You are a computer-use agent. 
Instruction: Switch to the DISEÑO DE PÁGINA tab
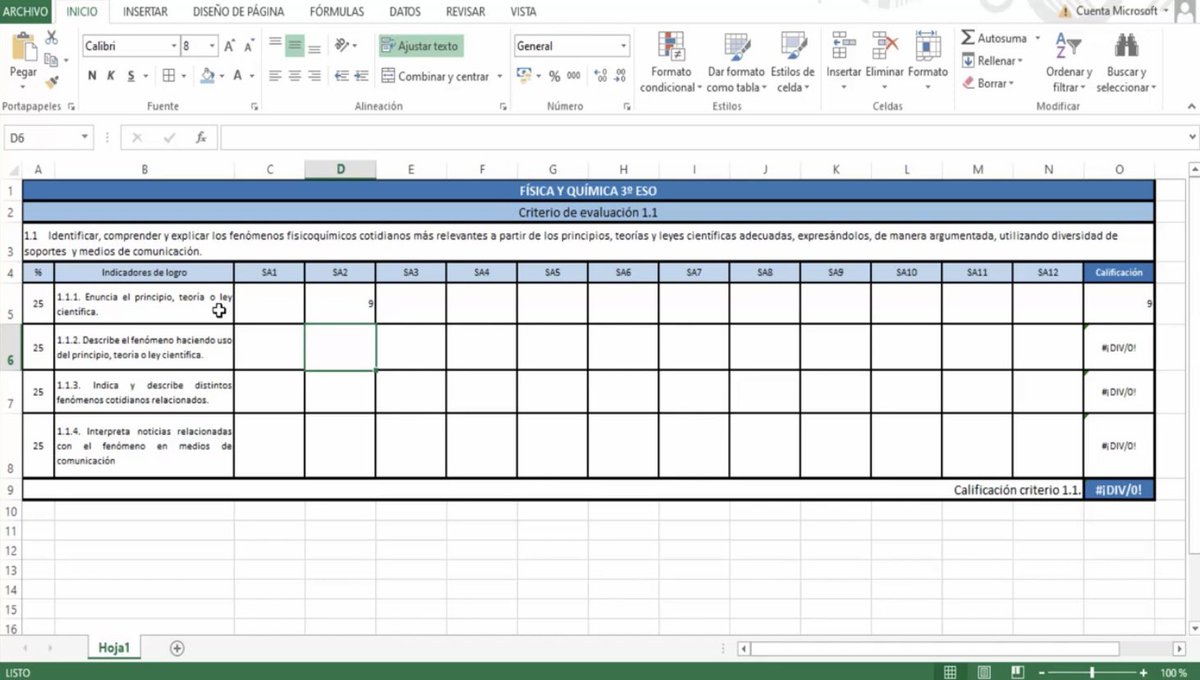pos(238,12)
